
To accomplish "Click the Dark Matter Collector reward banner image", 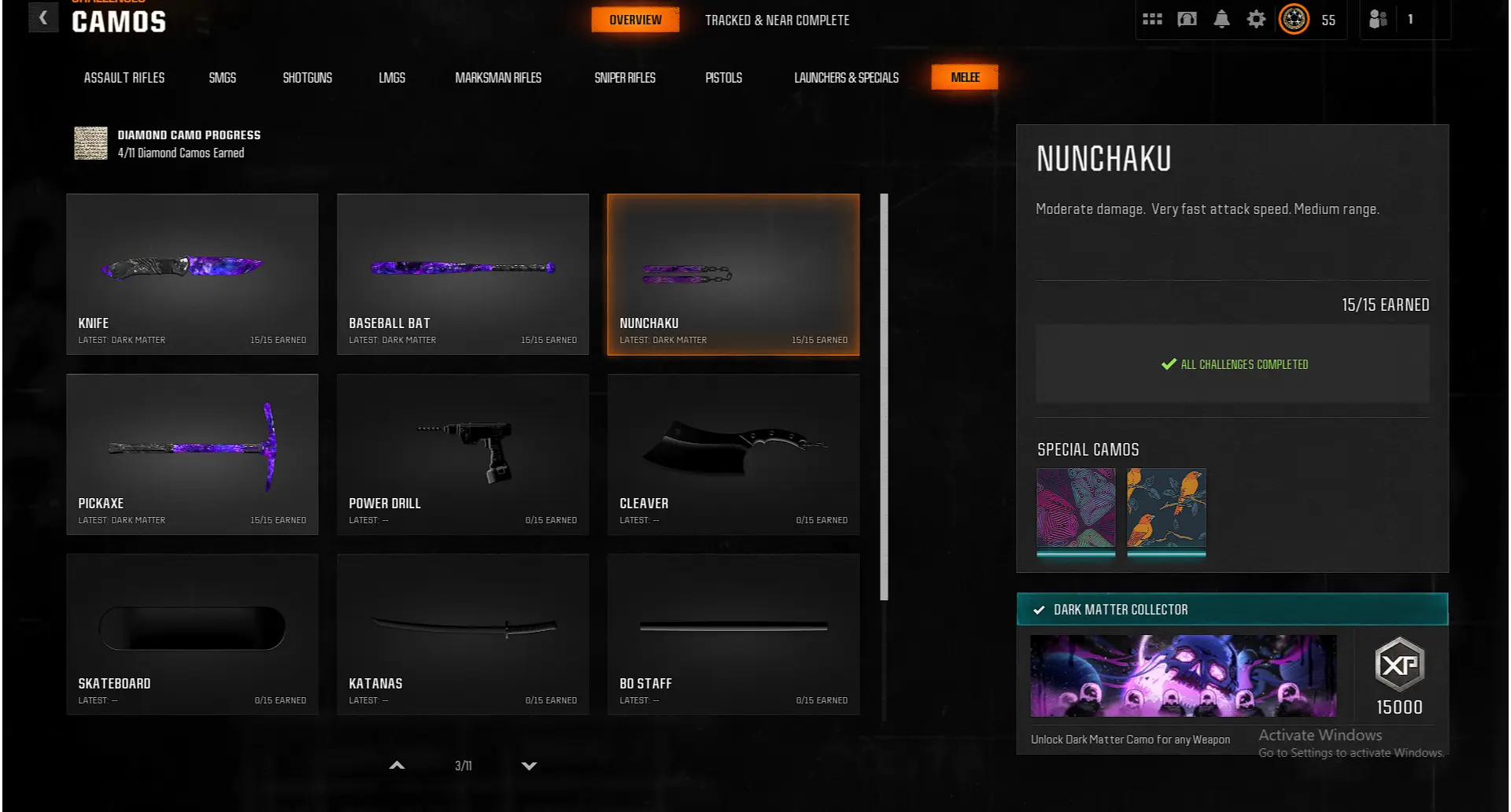I will coord(1184,676).
